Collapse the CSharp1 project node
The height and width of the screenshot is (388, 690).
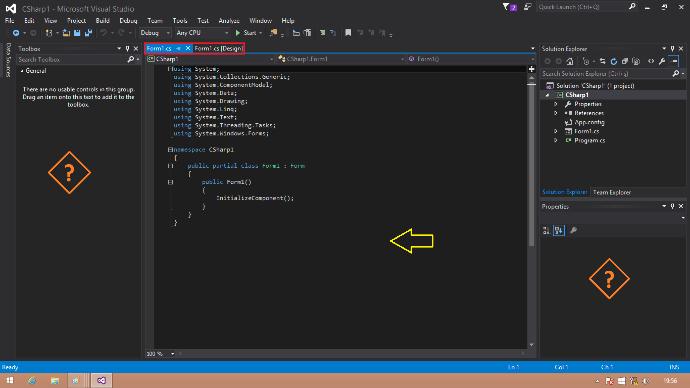pos(547,95)
